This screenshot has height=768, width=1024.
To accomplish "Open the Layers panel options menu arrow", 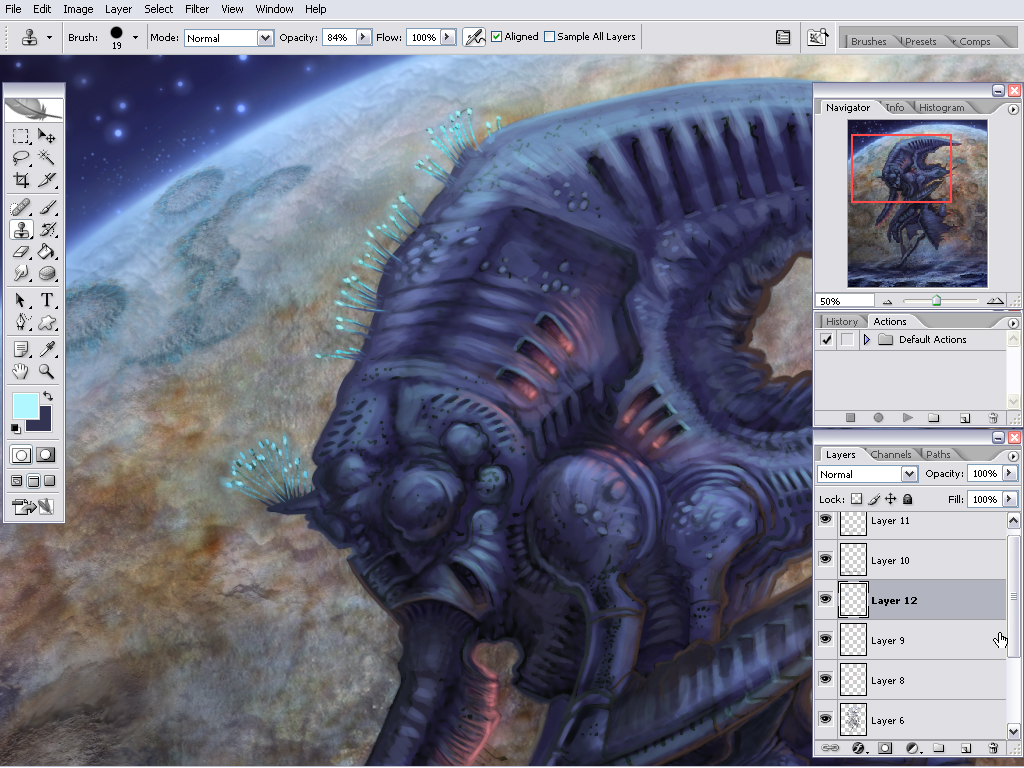I will click(1013, 456).
